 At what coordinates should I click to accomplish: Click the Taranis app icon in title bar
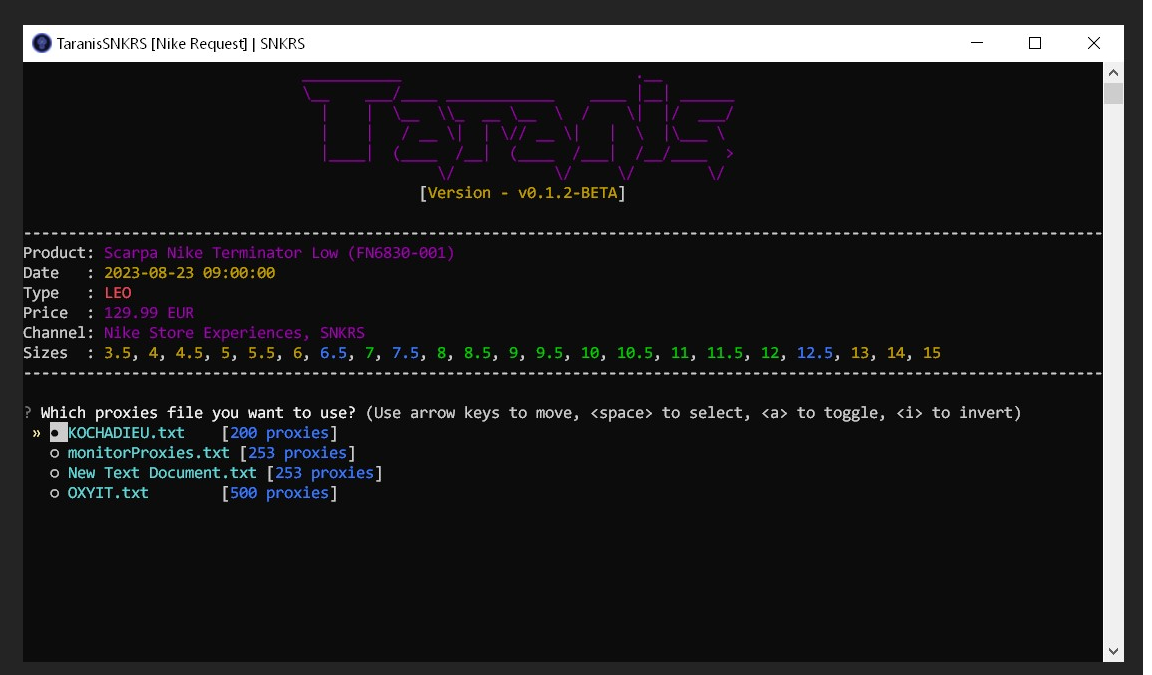pyautogui.click(x=42, y=43)
